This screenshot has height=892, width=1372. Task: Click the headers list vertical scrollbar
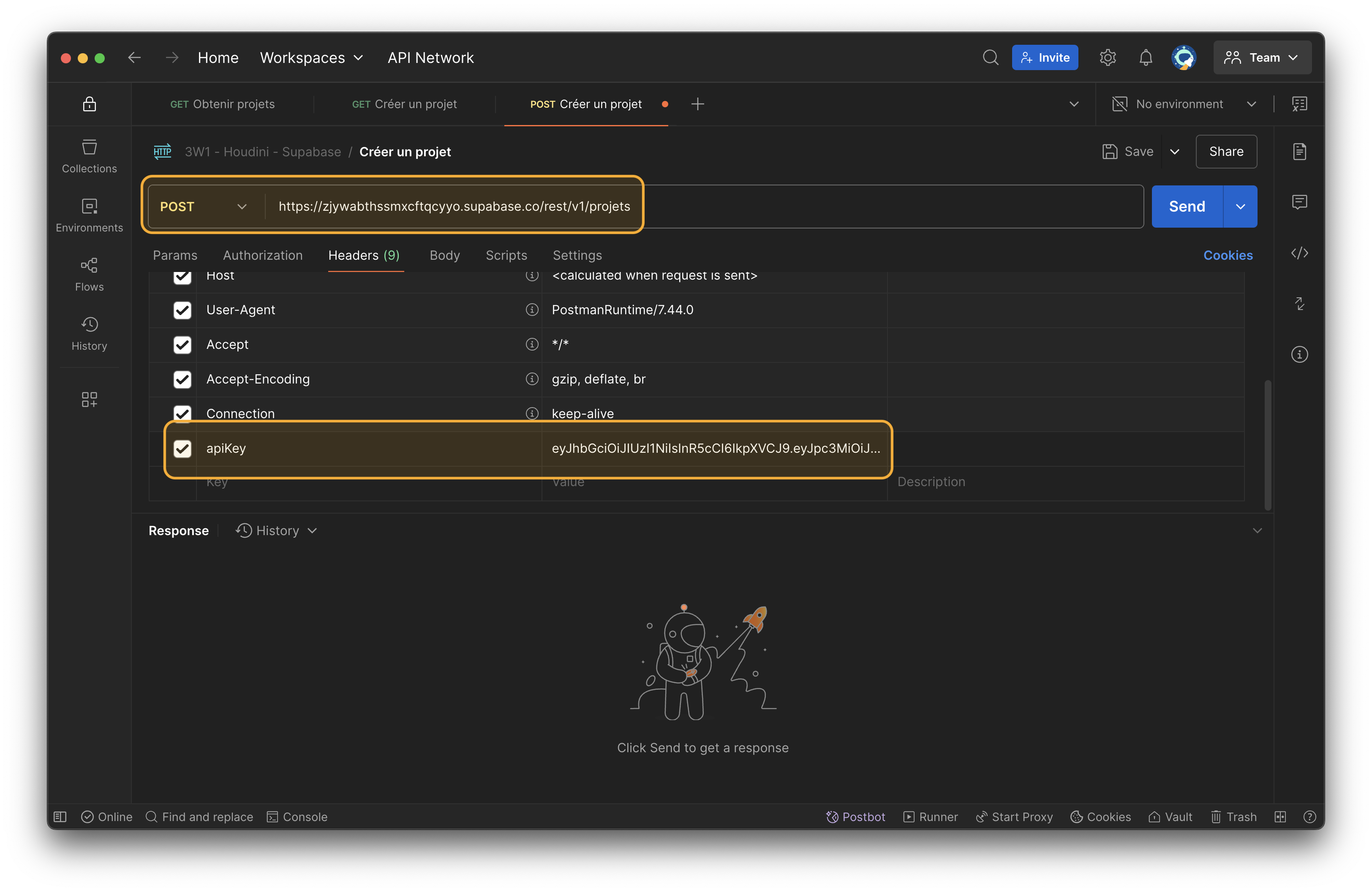1268,445
